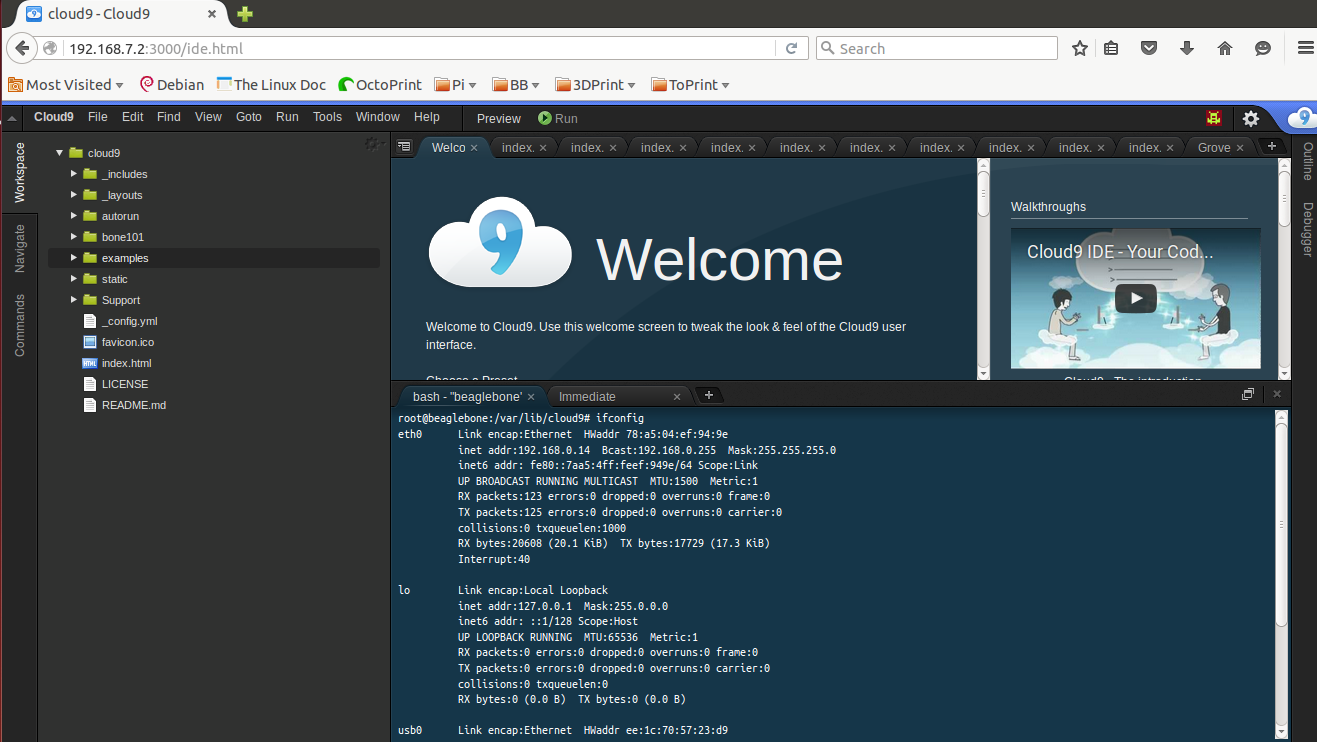Open the Debugger panel on right
The width and height of the screenshot is (1317, 742).
click(x=1307, y=229)
